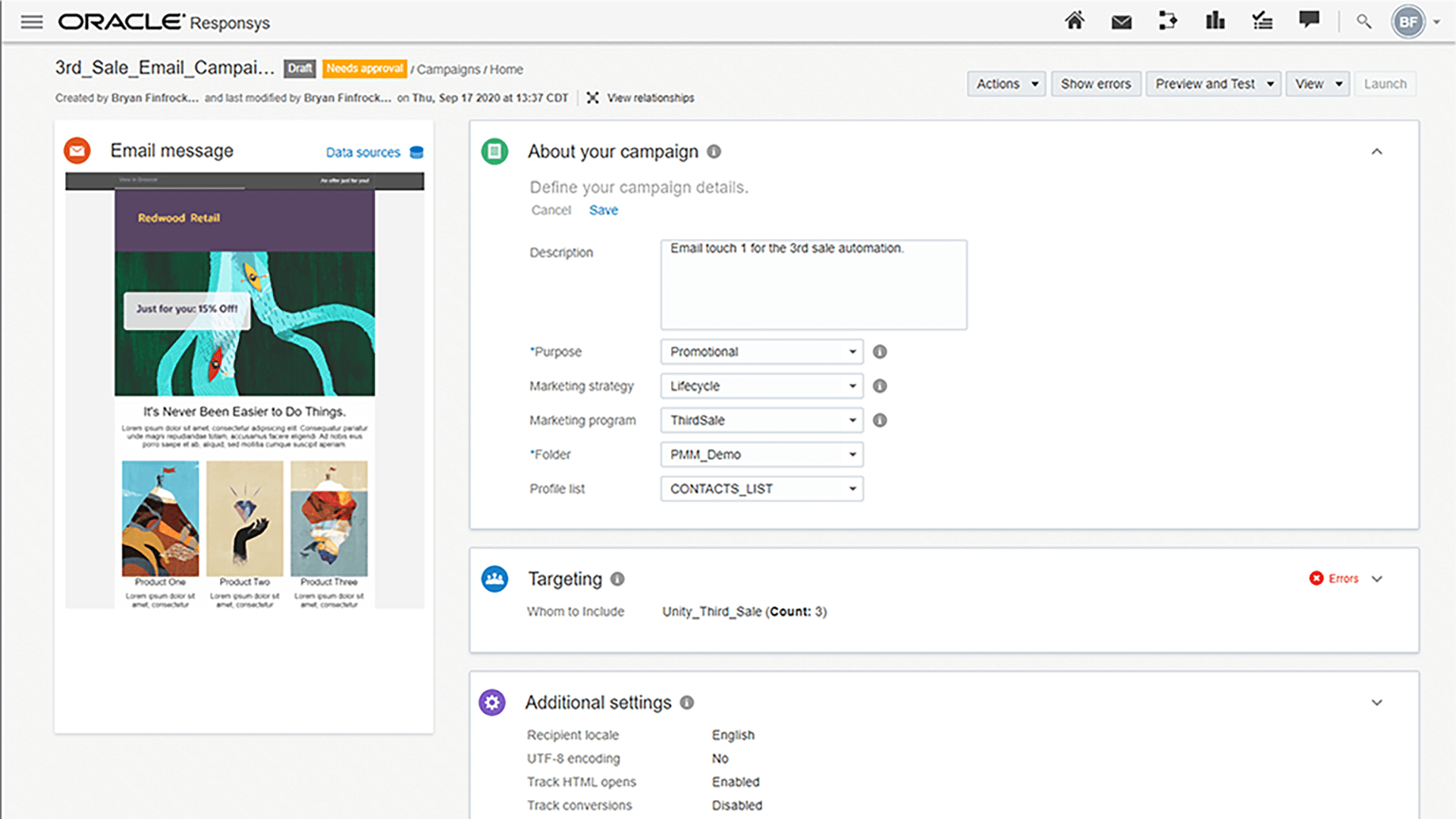
Task: Select the program orchestration flowchart icon
Action: [x=1168, y=20]
